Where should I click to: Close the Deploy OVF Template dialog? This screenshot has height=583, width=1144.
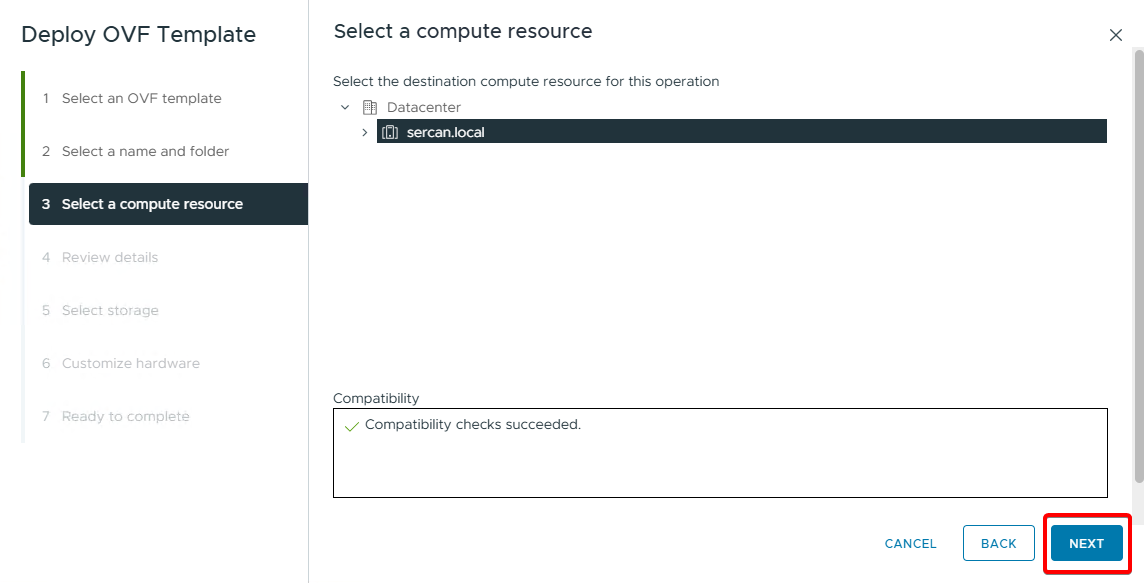point(1116,35)
